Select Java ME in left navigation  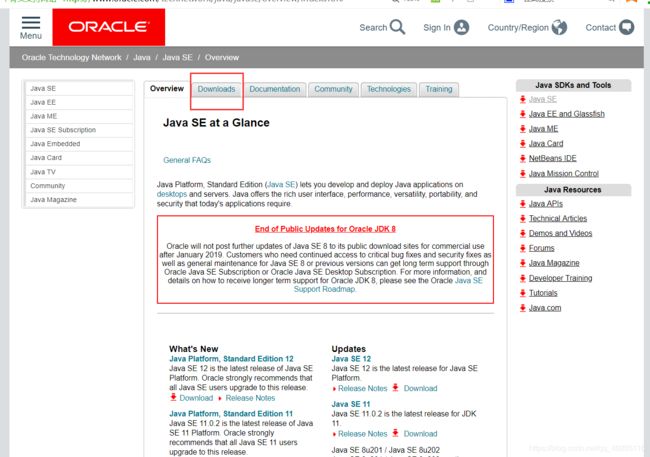click(80, 116)
